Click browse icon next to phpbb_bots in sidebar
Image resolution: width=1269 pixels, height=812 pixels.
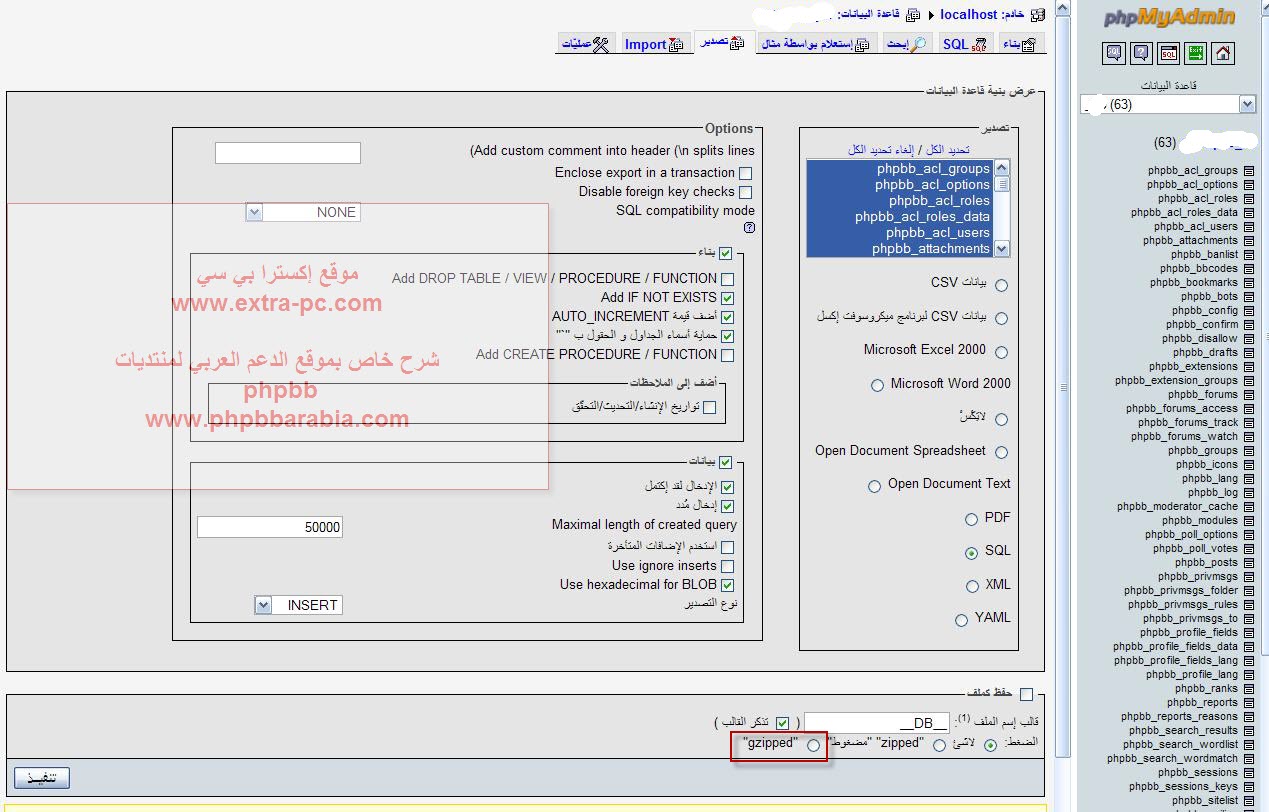(1248, 297)
